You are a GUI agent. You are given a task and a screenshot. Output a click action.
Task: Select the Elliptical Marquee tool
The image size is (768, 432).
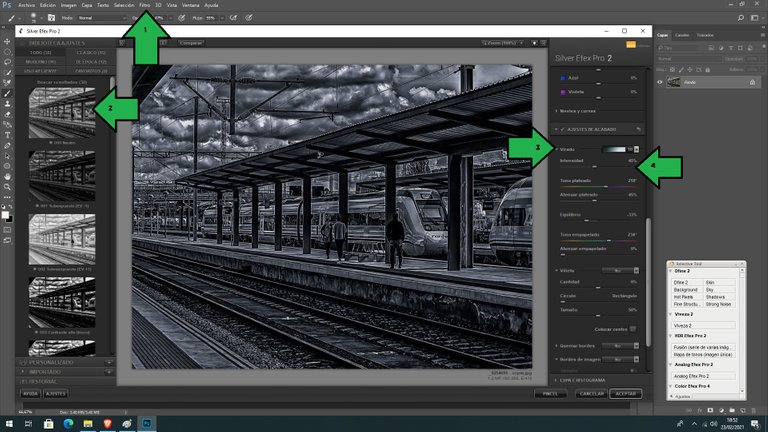[7, 51]
